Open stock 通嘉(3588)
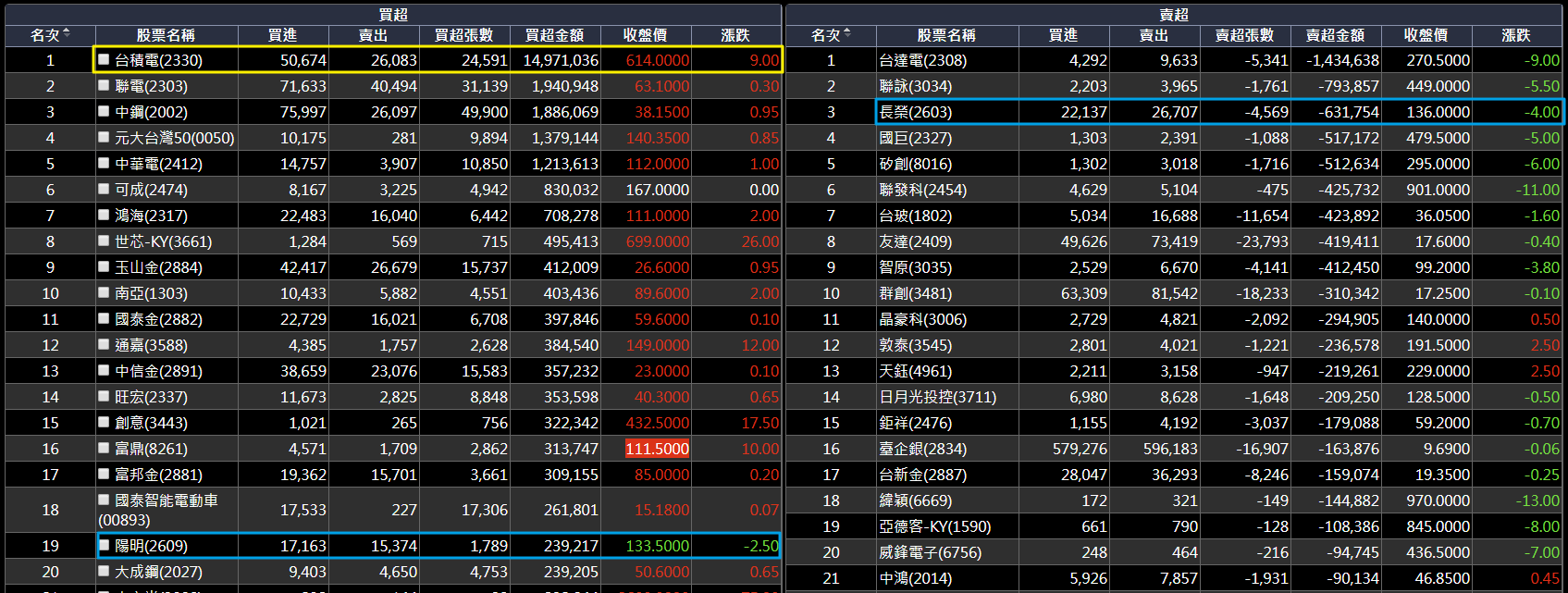The width and height of the screenshot is (1568, 593). pos(151,345)
